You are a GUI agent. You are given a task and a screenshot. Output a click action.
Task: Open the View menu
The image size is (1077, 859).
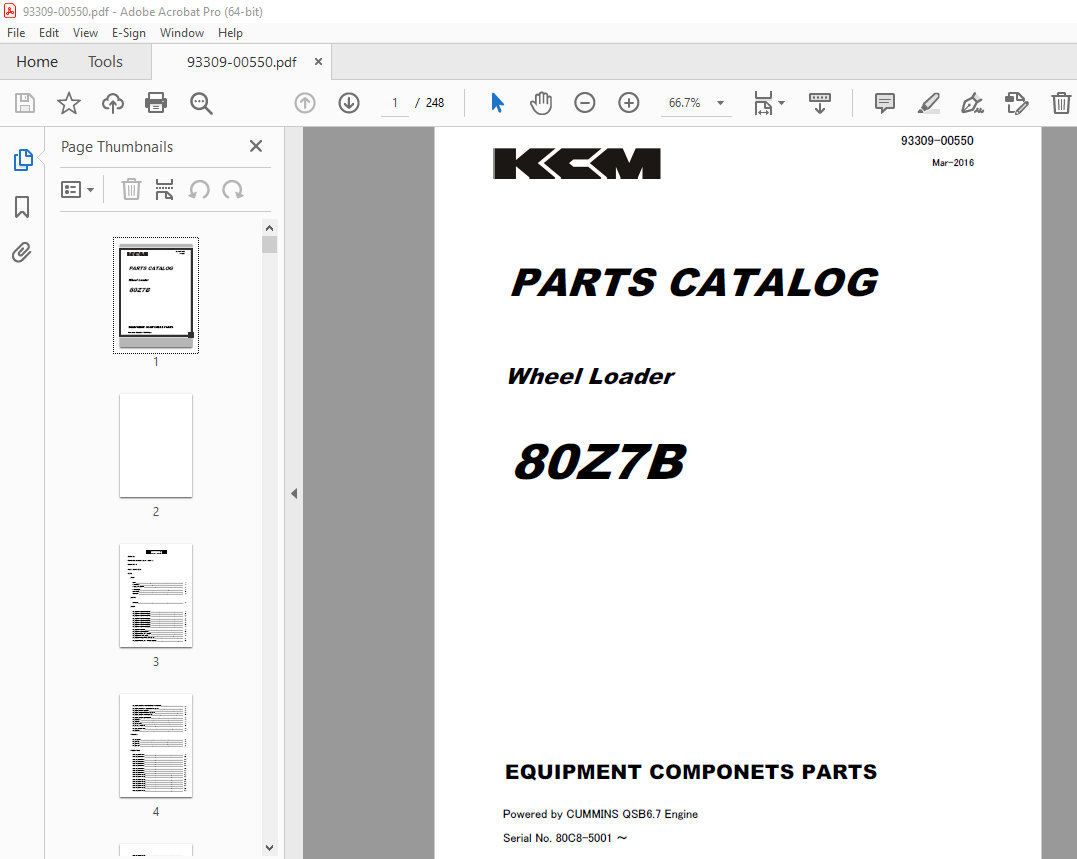click(x=85, y=33)
